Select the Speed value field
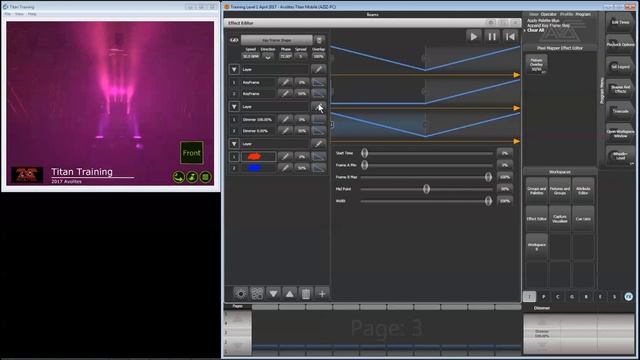This screenshot has height=360, width=640. coord(251,56)
